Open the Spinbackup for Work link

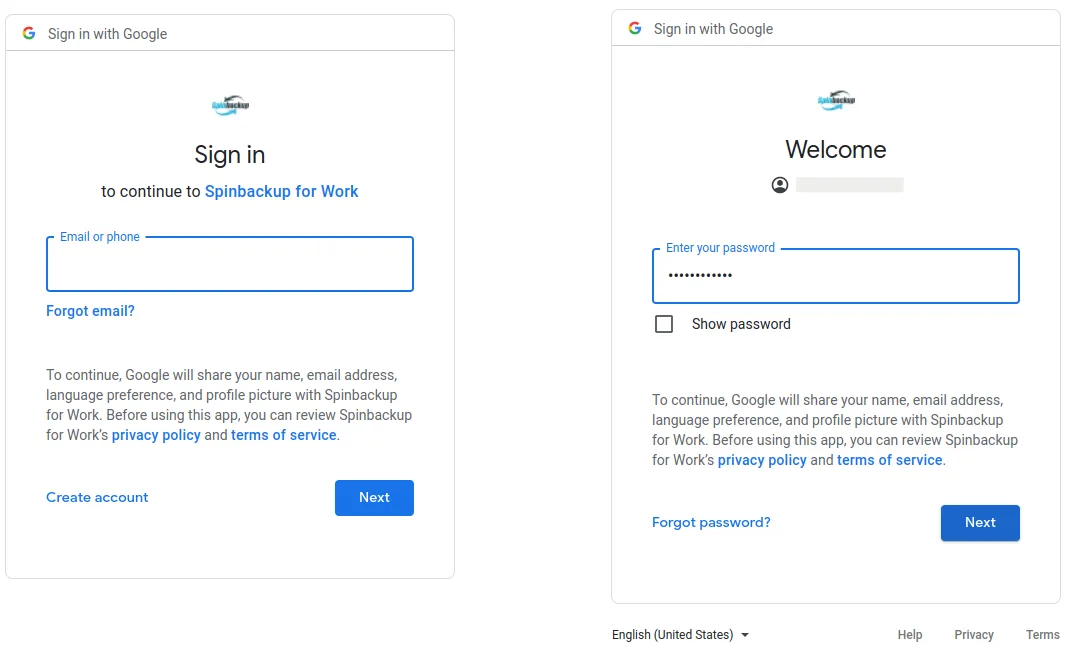(x=281, y=191)
